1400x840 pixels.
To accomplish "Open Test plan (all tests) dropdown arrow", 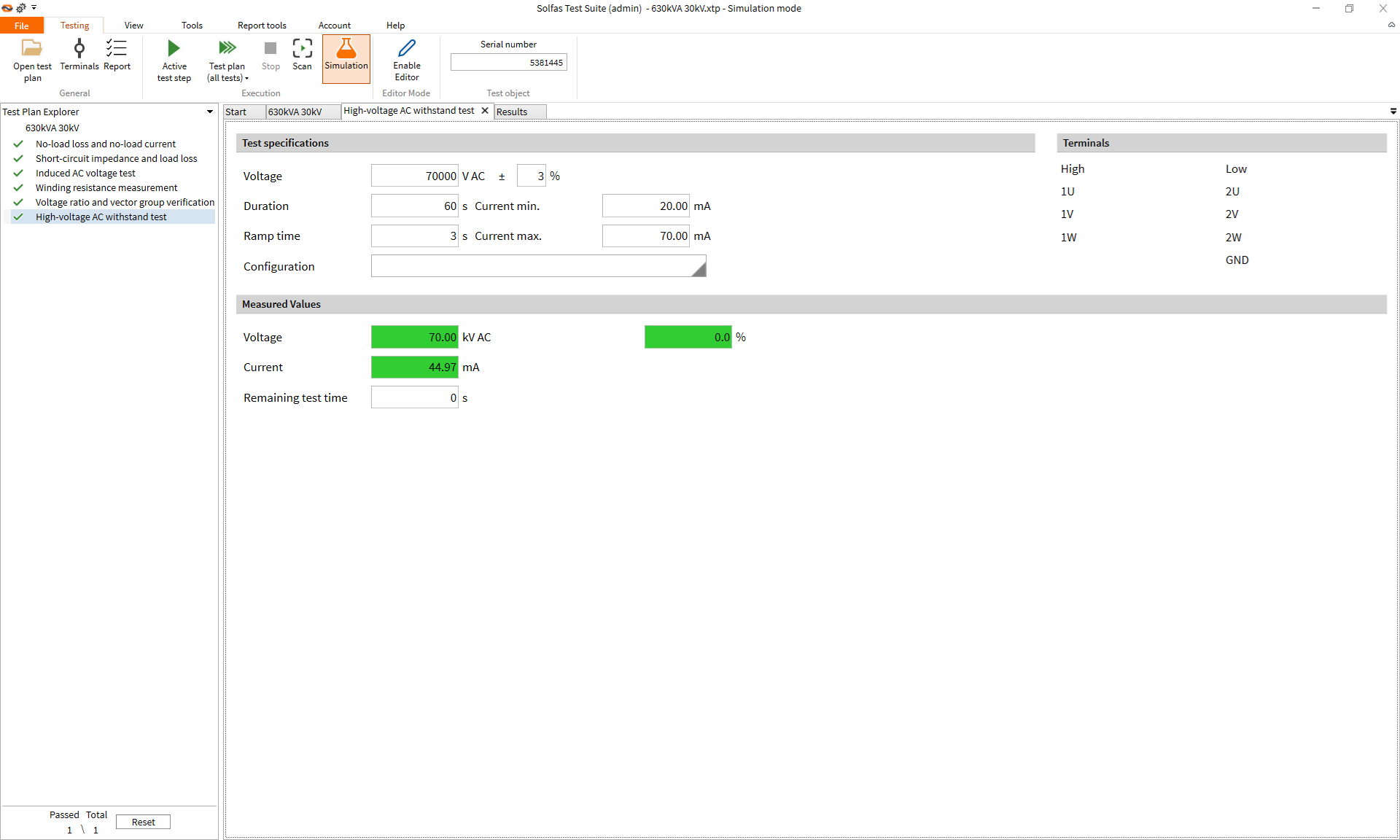I will pos(247,79).
